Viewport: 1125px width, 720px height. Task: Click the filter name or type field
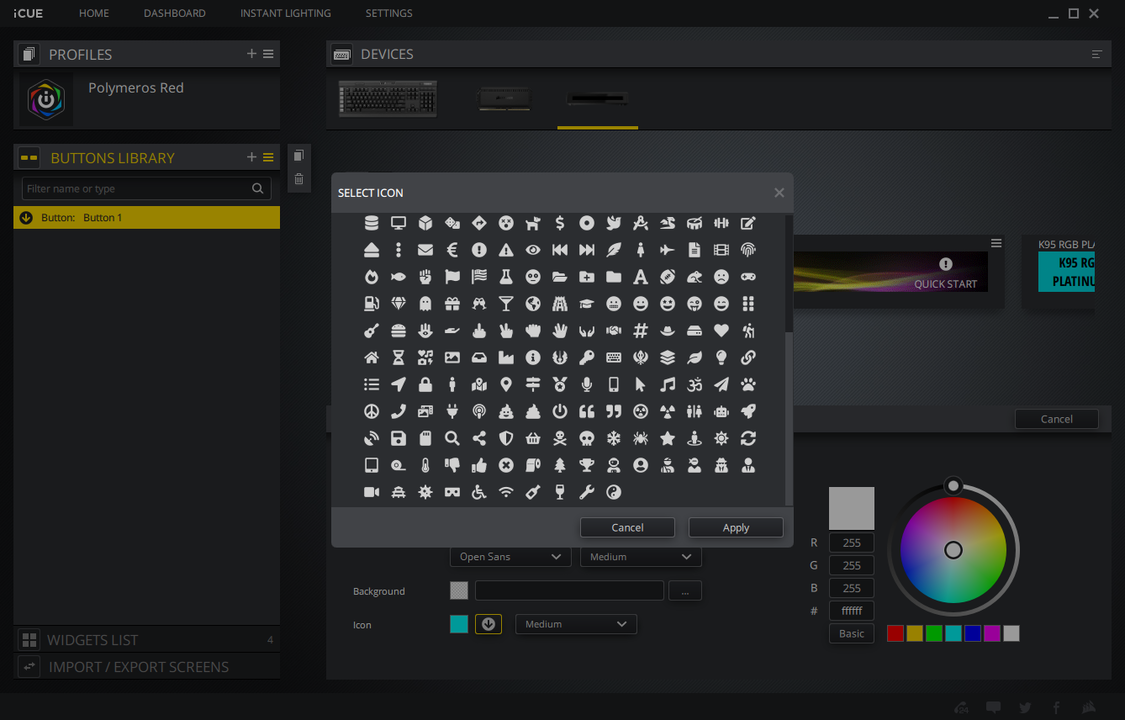coord(146,189)
